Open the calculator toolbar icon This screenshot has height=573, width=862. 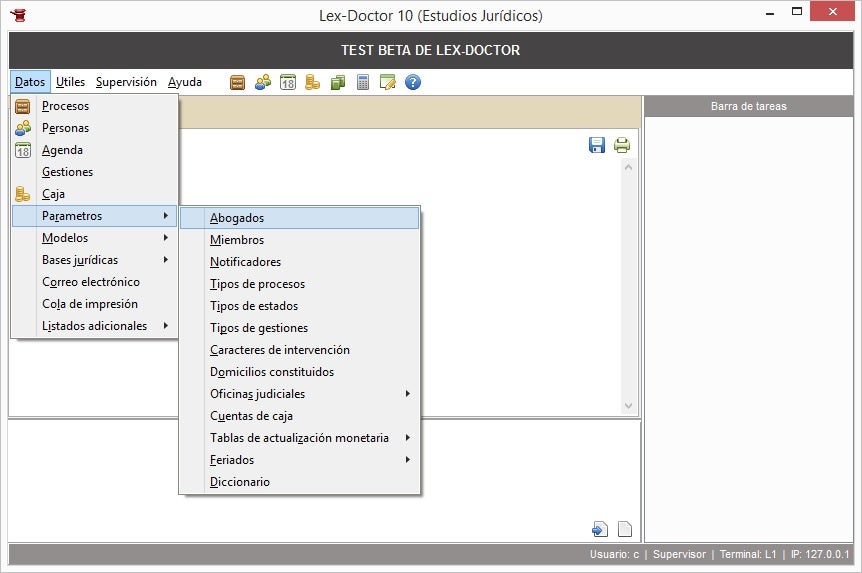pyautogui.click(x=363, y=82)
